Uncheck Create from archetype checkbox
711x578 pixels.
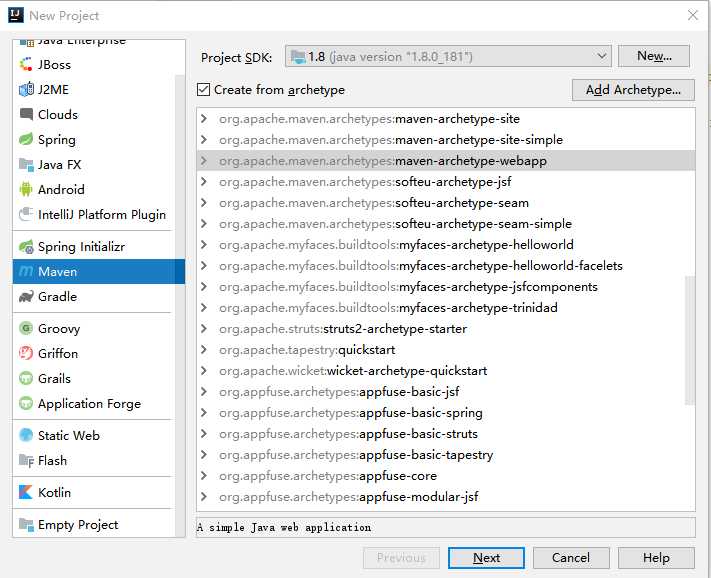coord(204,89)
